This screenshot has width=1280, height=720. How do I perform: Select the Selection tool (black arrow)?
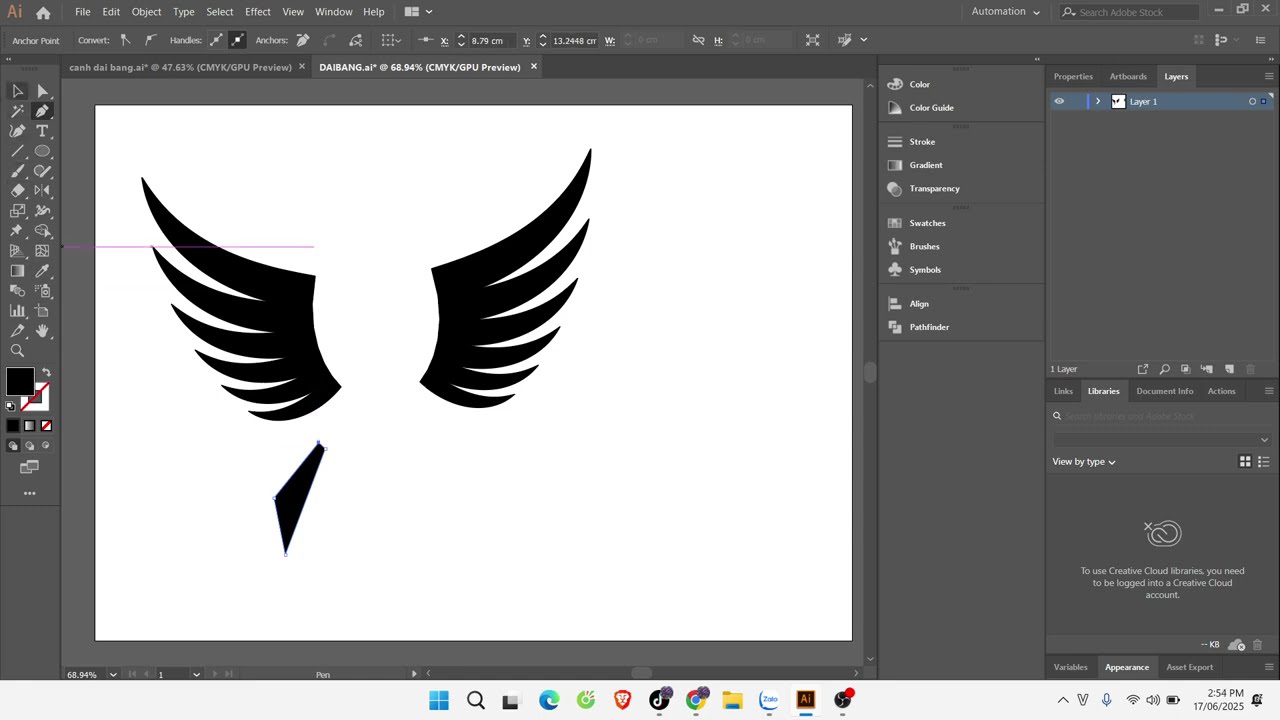pyautogui.click(x=17, y=91)
